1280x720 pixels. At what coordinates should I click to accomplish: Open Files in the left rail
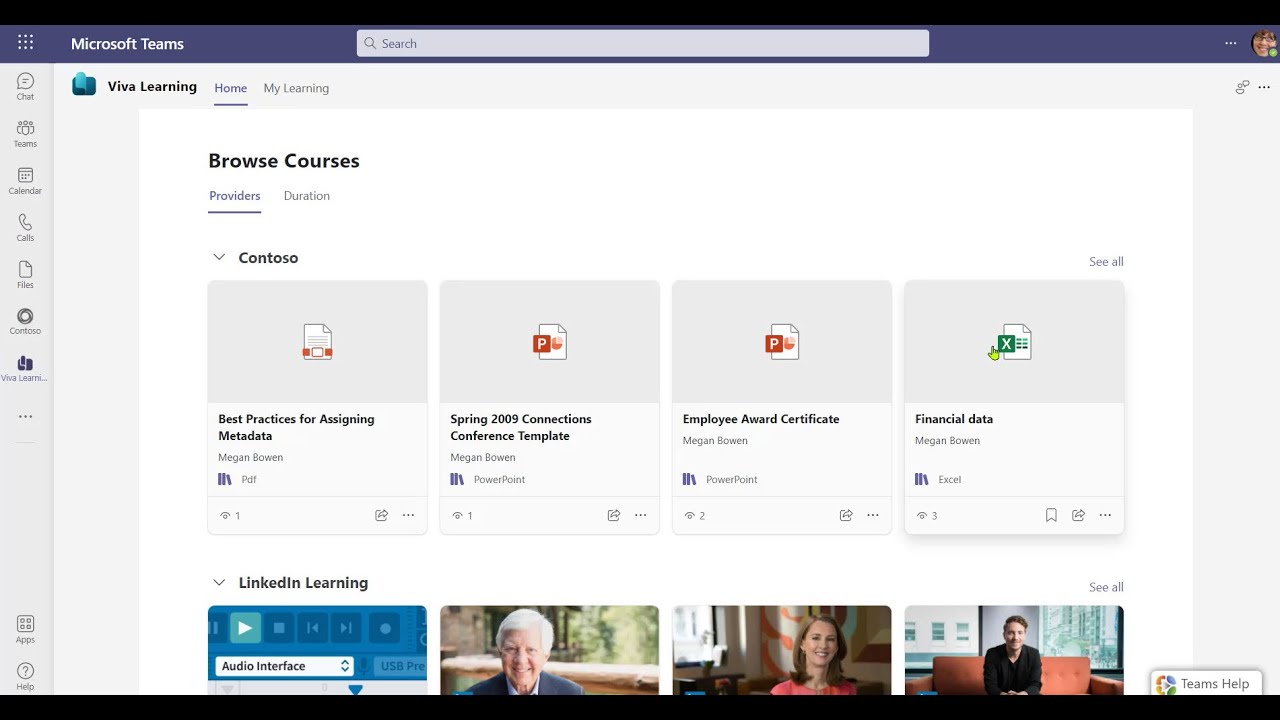click(25, 274)
